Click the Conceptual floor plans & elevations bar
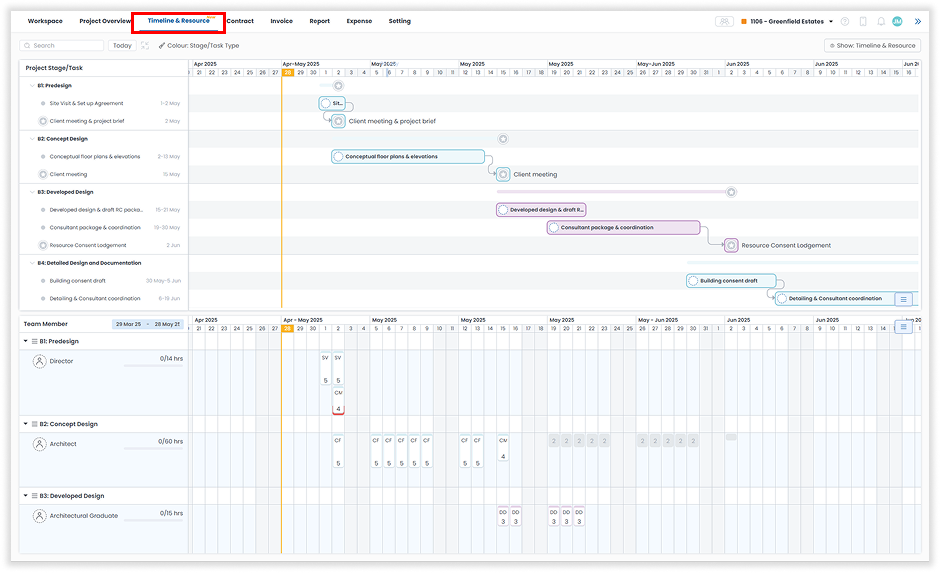 coord(408,157)
